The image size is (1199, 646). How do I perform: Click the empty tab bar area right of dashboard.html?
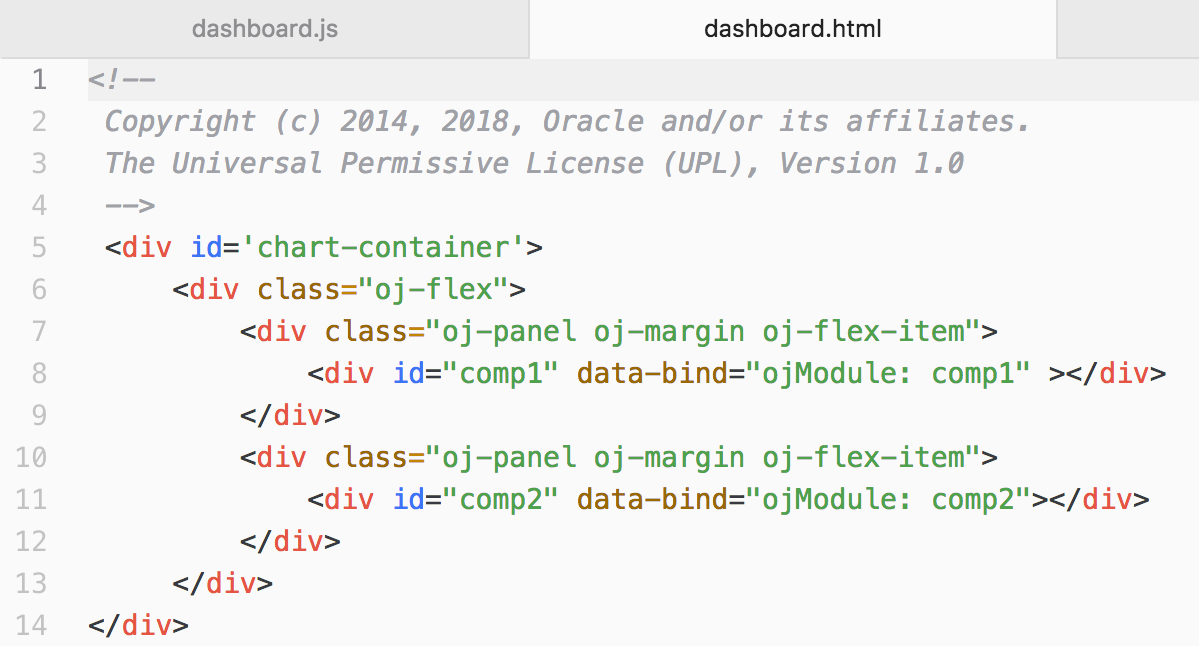point(1126,28)
